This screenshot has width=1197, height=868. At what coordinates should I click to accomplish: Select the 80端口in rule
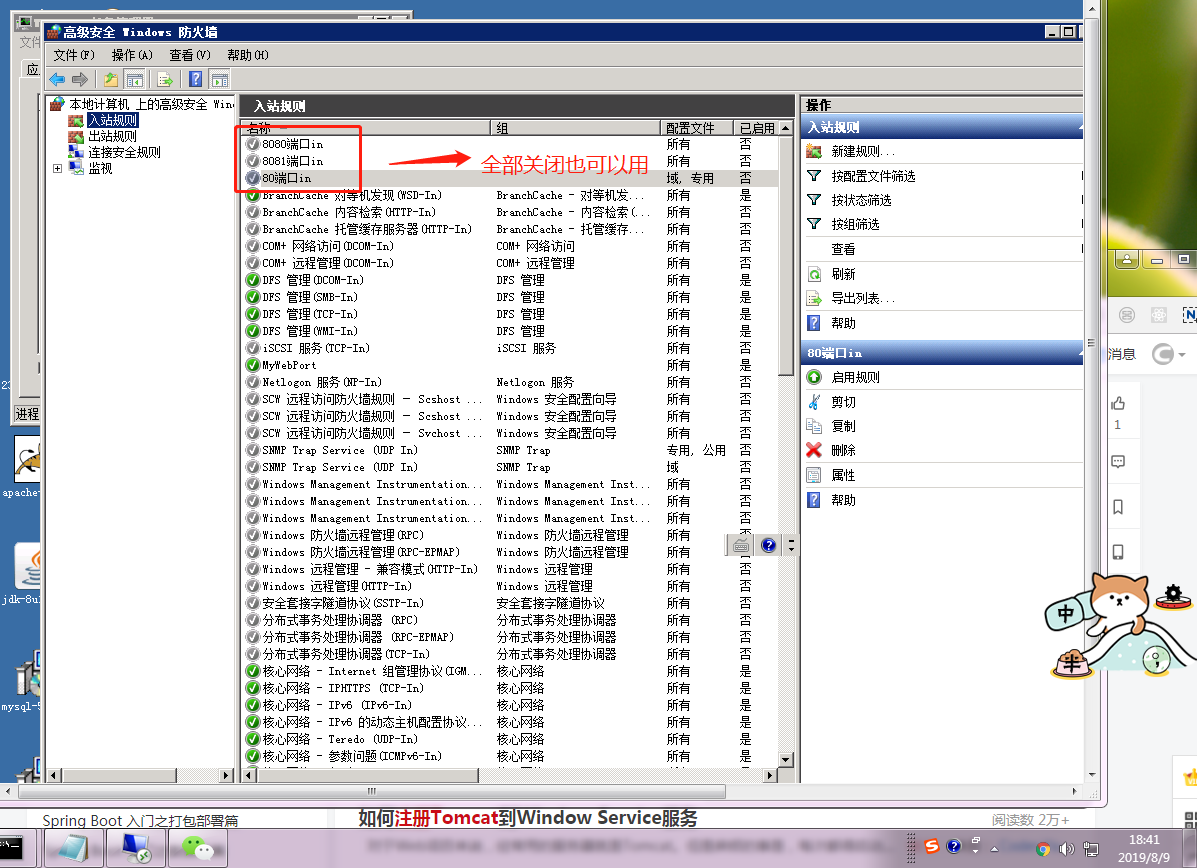286,178
